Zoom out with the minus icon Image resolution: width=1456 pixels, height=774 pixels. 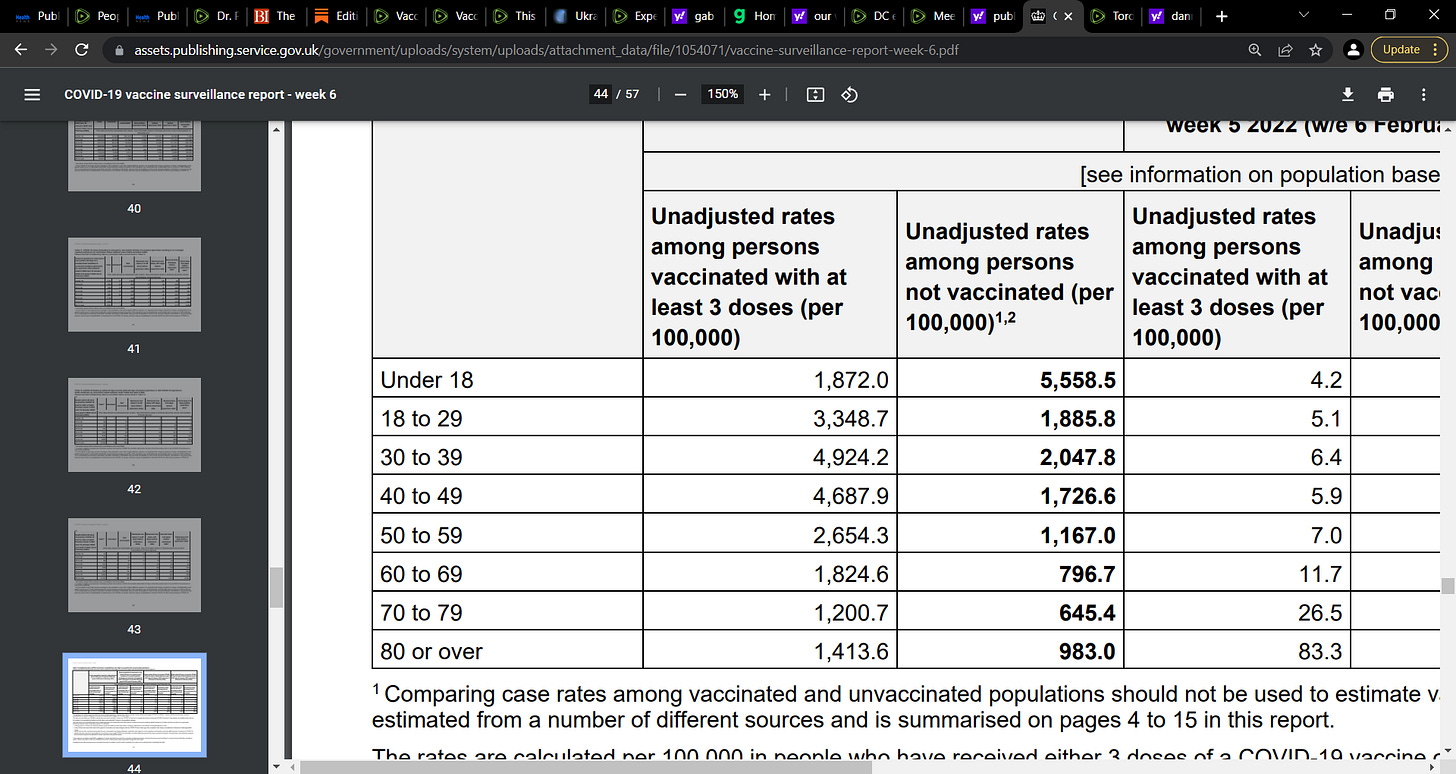pos(680,94)
